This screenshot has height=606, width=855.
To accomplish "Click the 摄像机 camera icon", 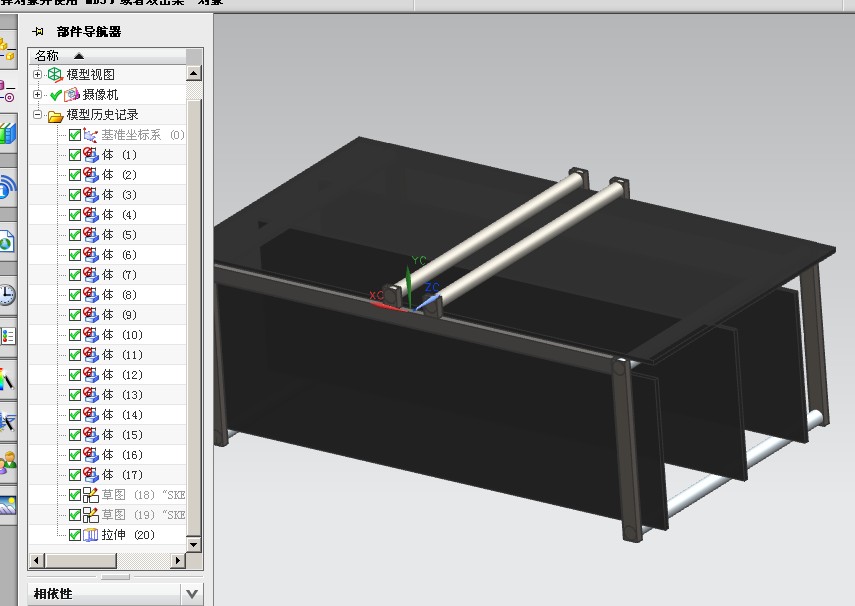I will pos(72,95).
